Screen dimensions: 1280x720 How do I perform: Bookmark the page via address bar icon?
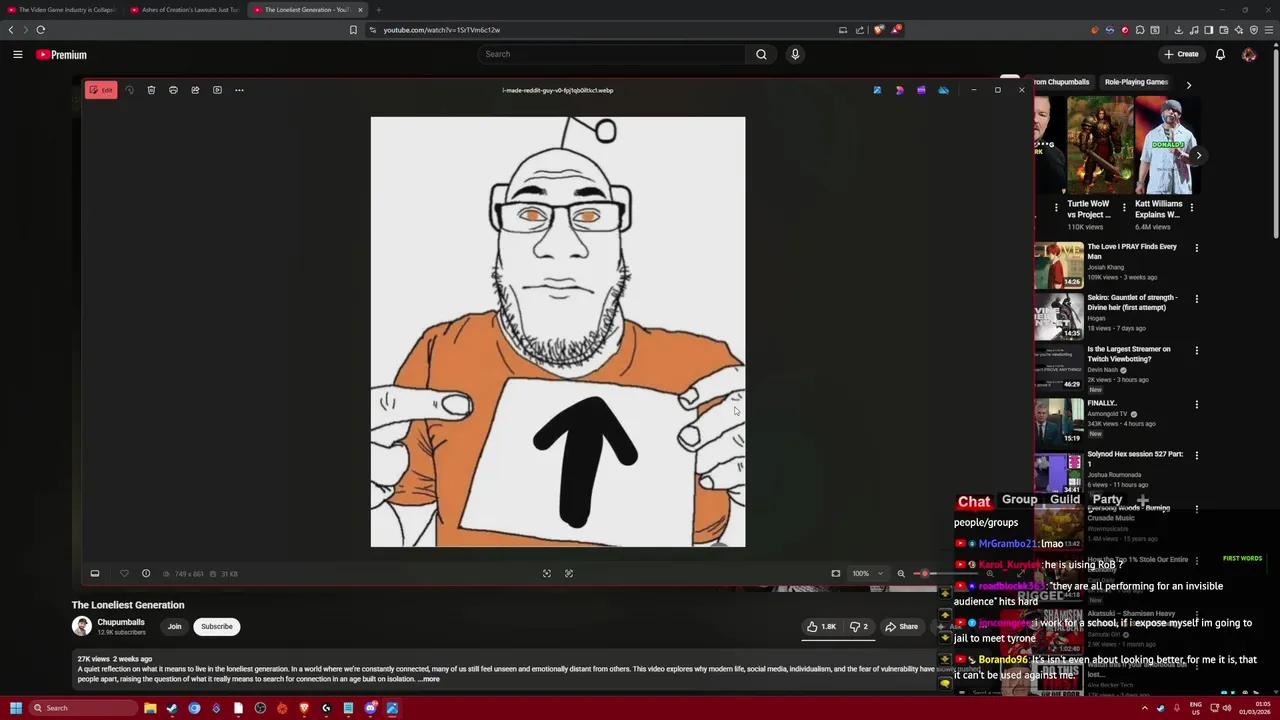[x=353, y=30]
